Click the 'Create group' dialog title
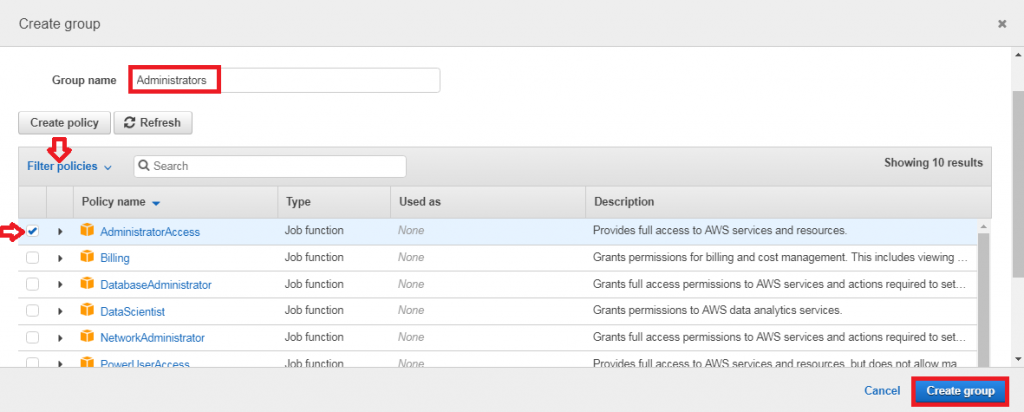Viewport: 1024px width, 412px height. [59, 24]
